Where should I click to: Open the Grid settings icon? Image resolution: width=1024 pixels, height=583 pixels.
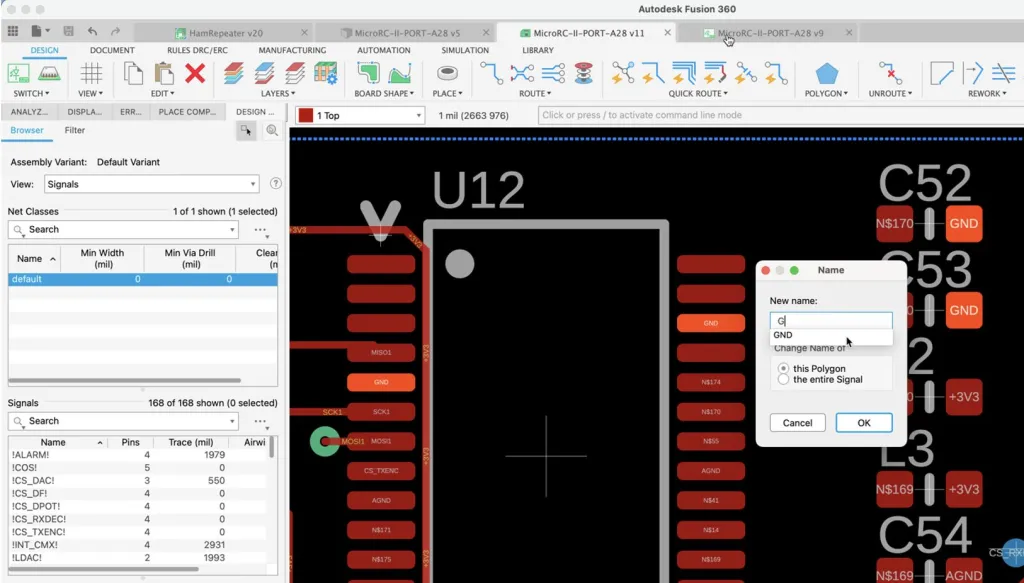tap(91, 73)
